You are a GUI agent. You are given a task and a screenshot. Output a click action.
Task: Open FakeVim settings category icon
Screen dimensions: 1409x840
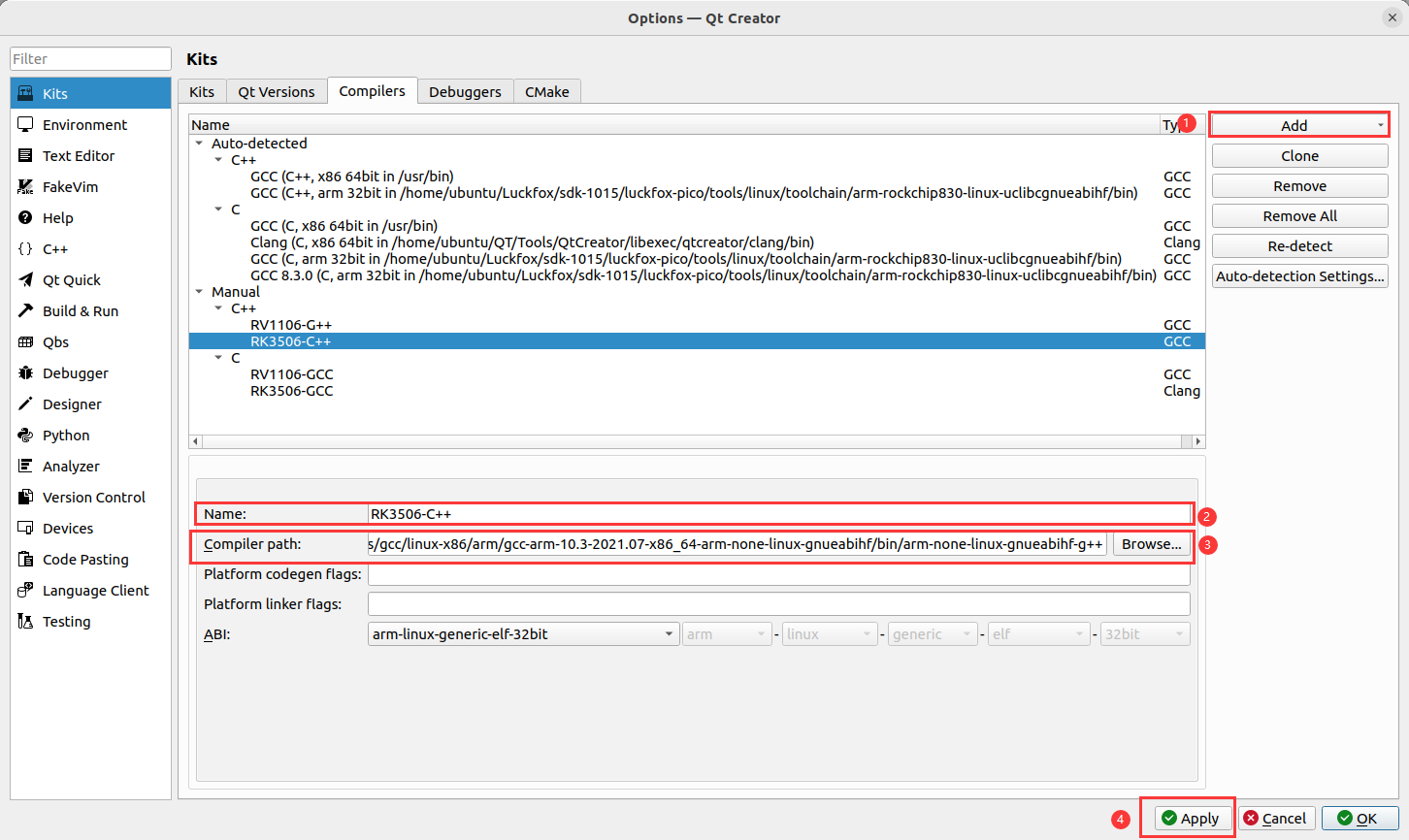(25, 187)
